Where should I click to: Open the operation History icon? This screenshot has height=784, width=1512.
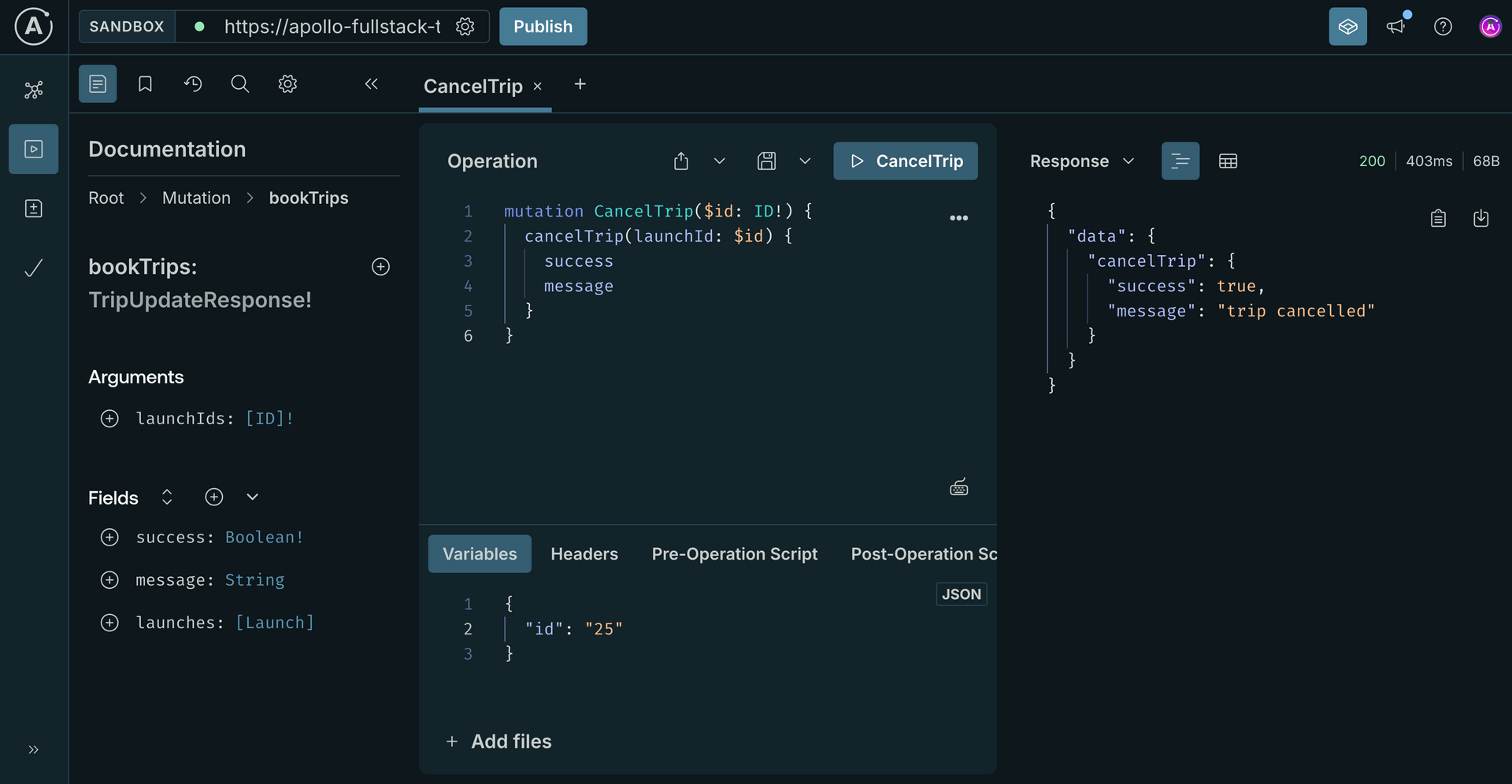(x=194, y=83)
